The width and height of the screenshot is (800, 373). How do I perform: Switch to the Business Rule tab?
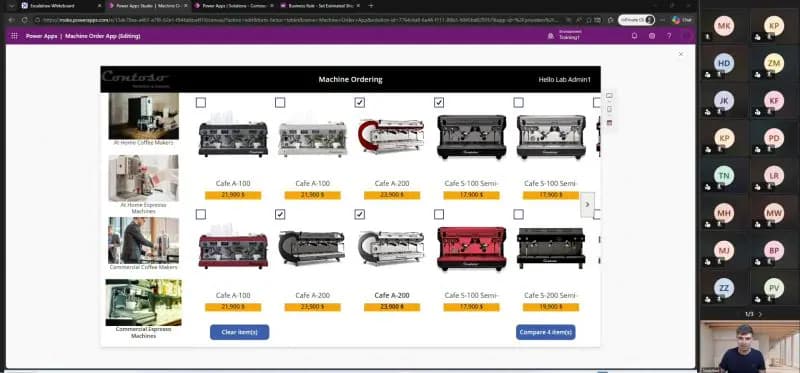click(320, 6)
